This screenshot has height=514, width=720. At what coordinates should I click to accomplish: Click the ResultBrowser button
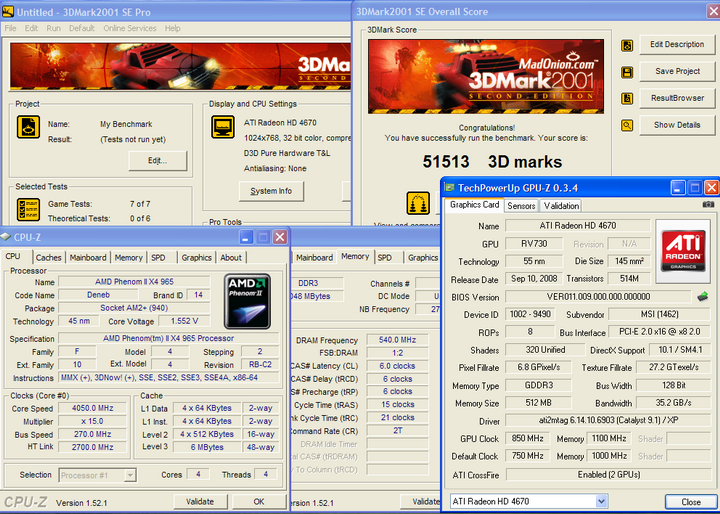(677, 98)
